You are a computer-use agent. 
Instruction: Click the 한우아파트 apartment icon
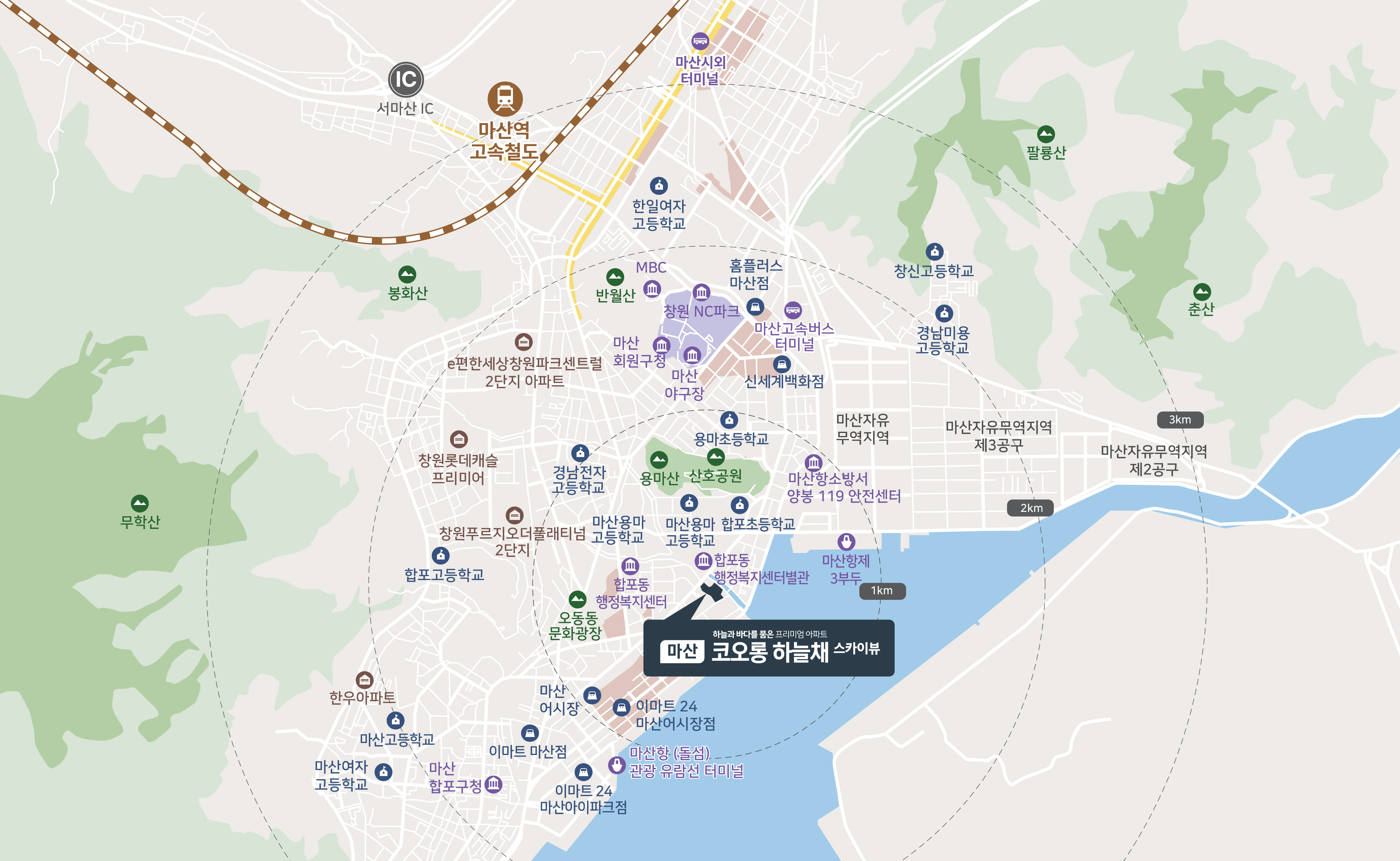pyautogui.click(x=365, y=679)
